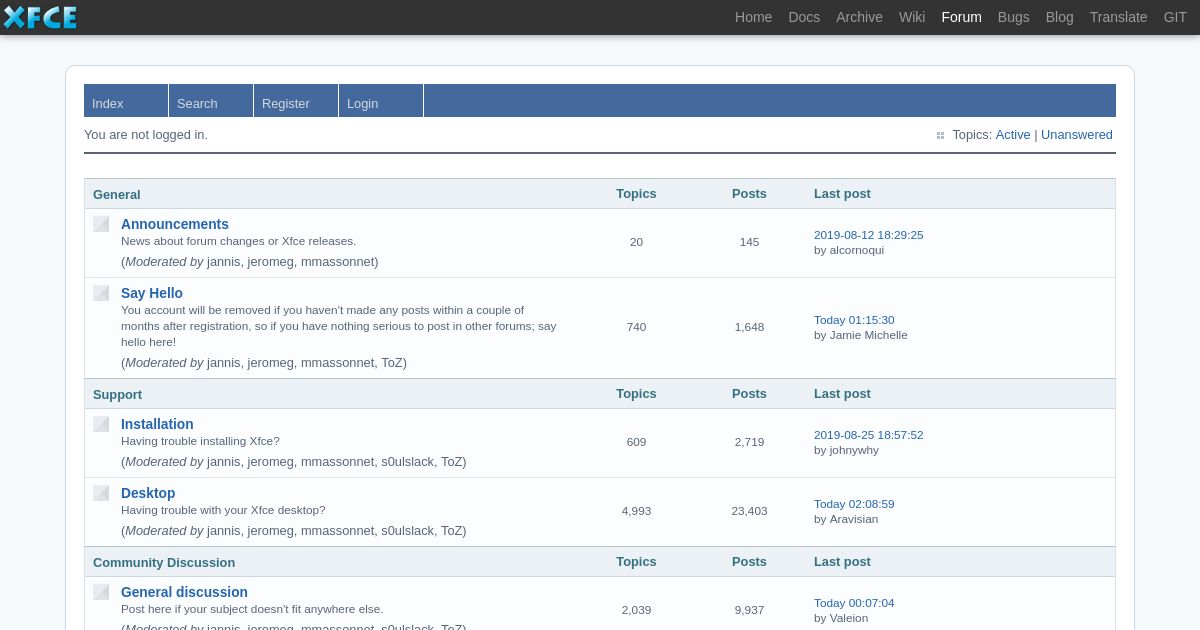1200x630 pixels.
Task: Click the Announcements forum status icon
Action: (x=101, y=224)
